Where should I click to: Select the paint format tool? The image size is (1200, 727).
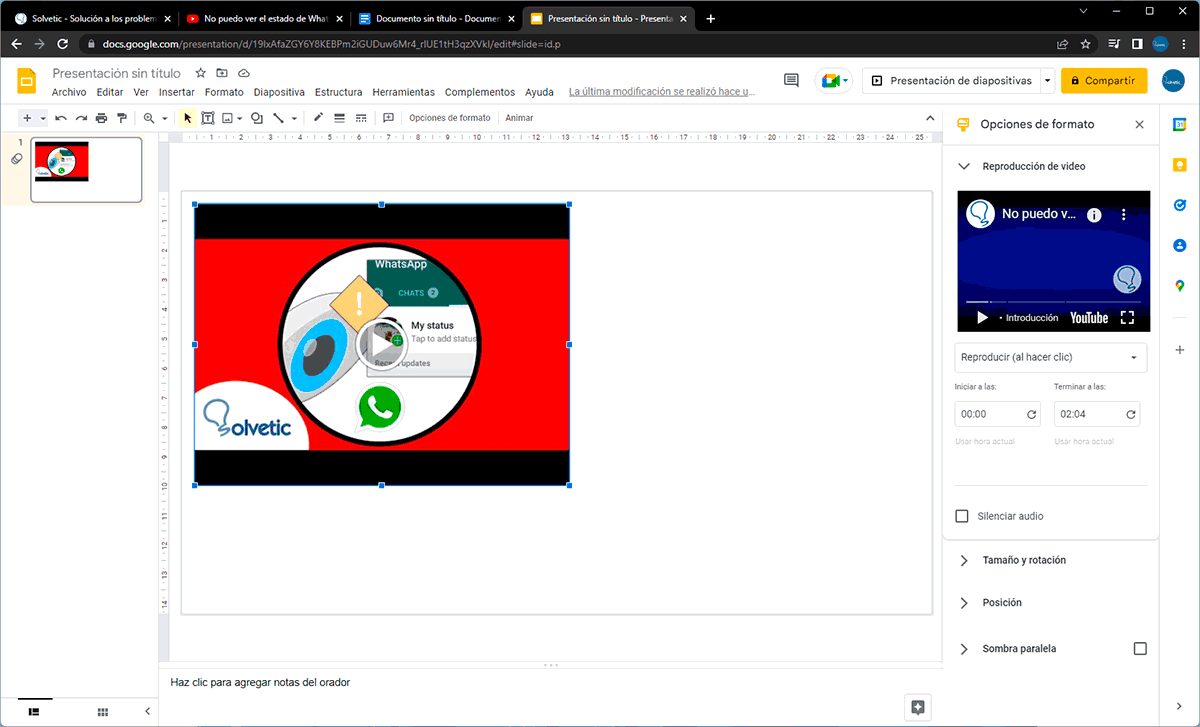(x=121, y=118)
